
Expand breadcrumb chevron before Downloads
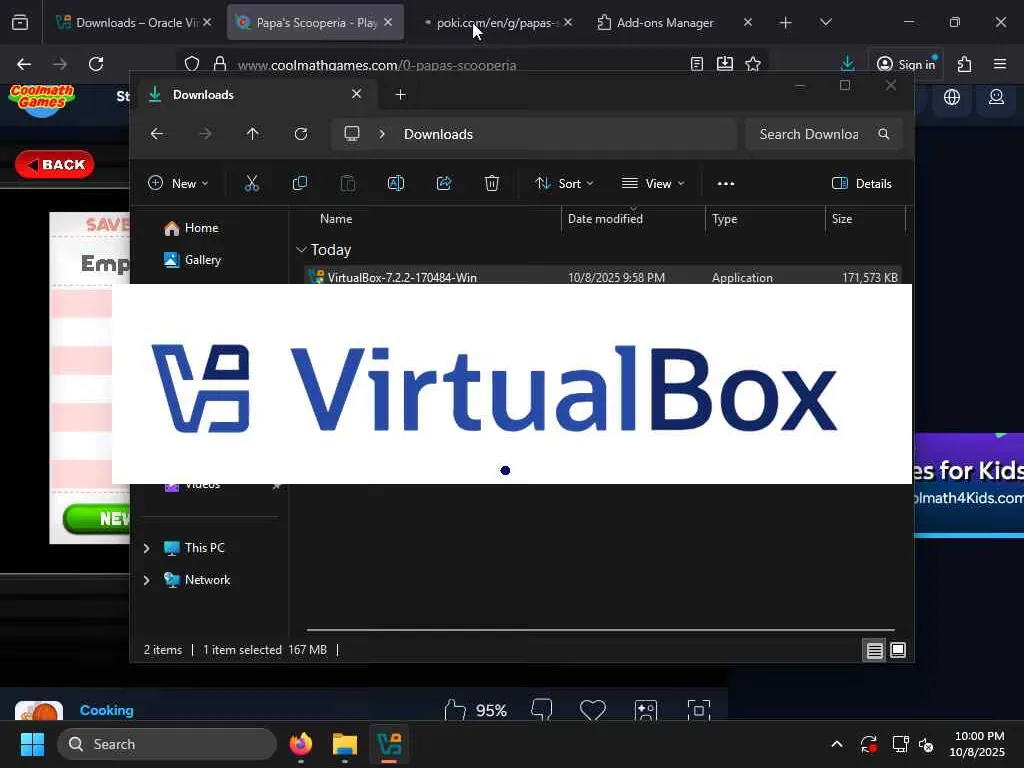click(382, 134)
